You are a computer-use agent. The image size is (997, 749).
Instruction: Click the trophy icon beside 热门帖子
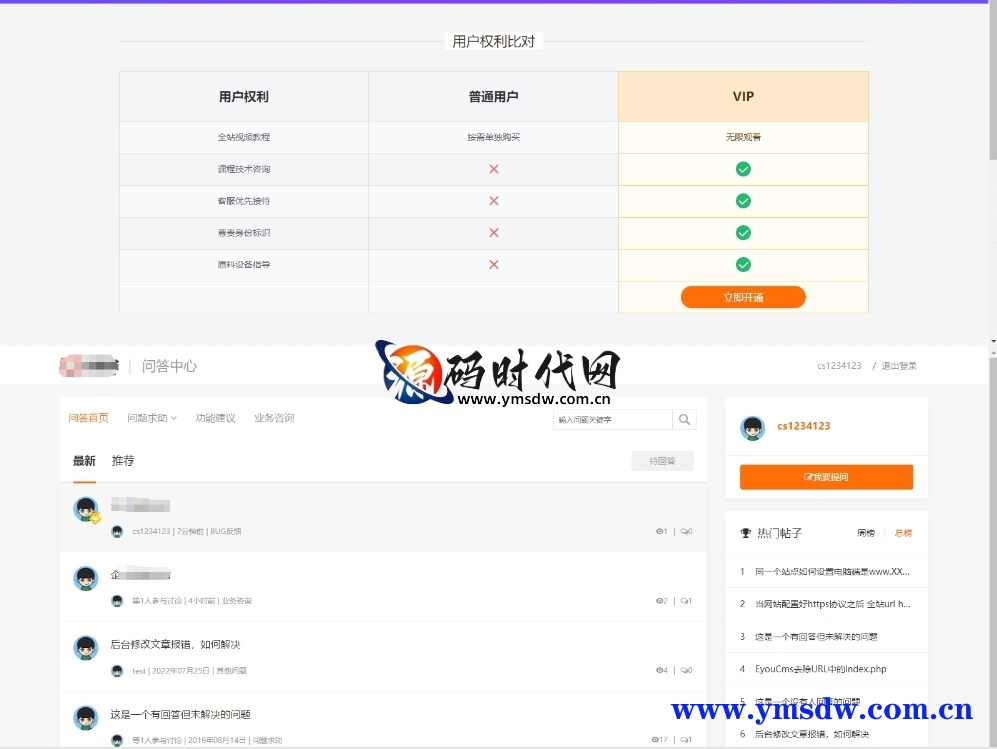click(745, 533)
